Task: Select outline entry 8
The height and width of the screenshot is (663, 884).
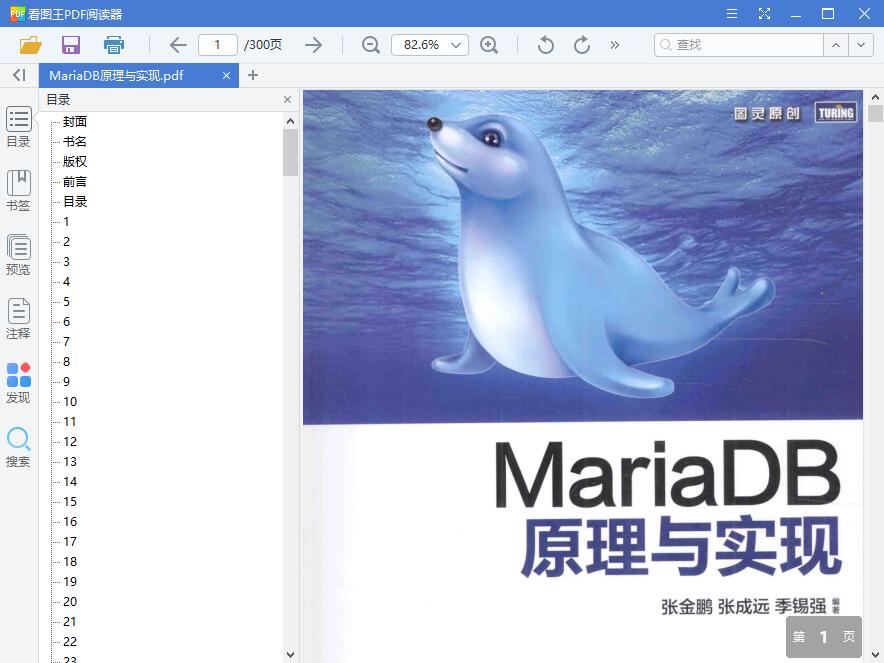Action: [67, 362]
